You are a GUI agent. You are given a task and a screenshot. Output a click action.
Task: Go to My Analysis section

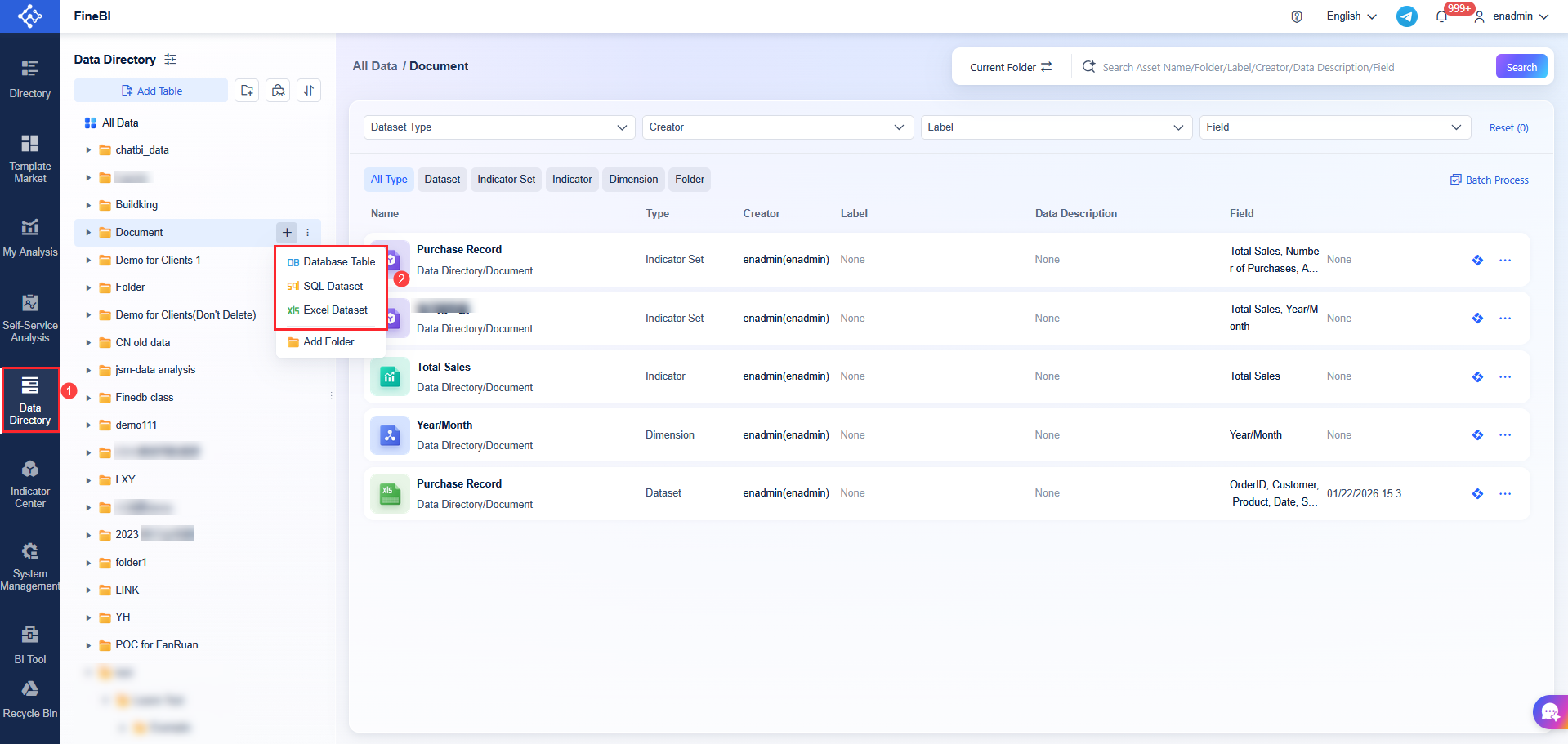tap(30, 238)
